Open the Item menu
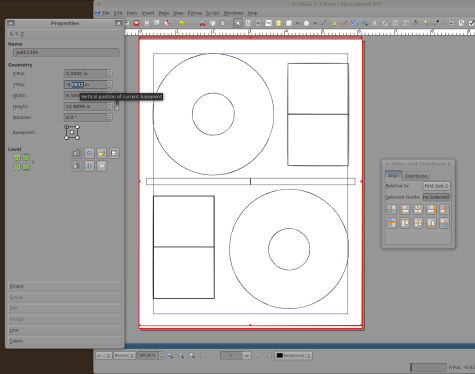 pos(132,13)
